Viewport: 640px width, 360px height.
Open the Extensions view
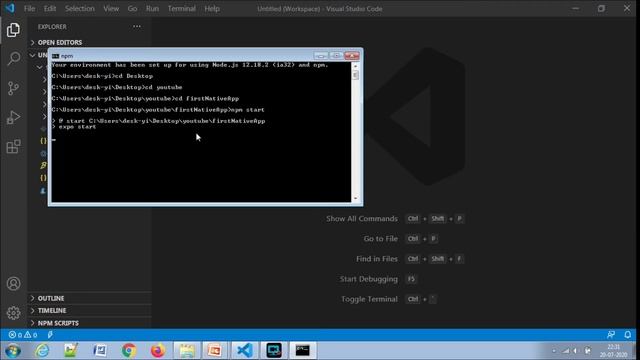[x=13, y=147]
